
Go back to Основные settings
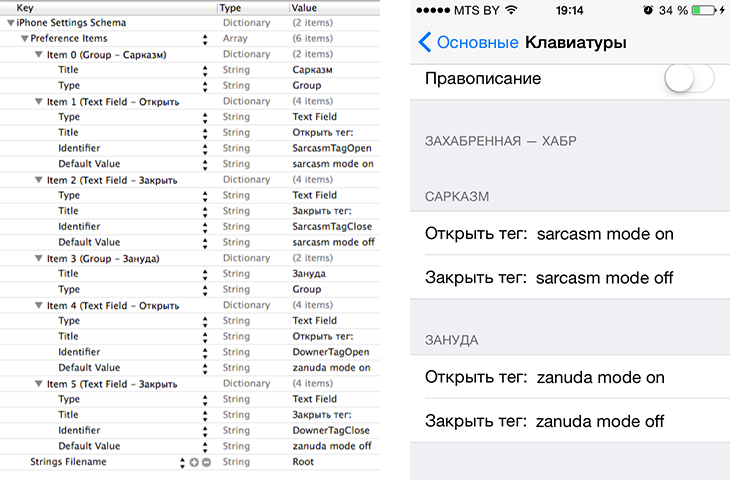tap(477, 42)
